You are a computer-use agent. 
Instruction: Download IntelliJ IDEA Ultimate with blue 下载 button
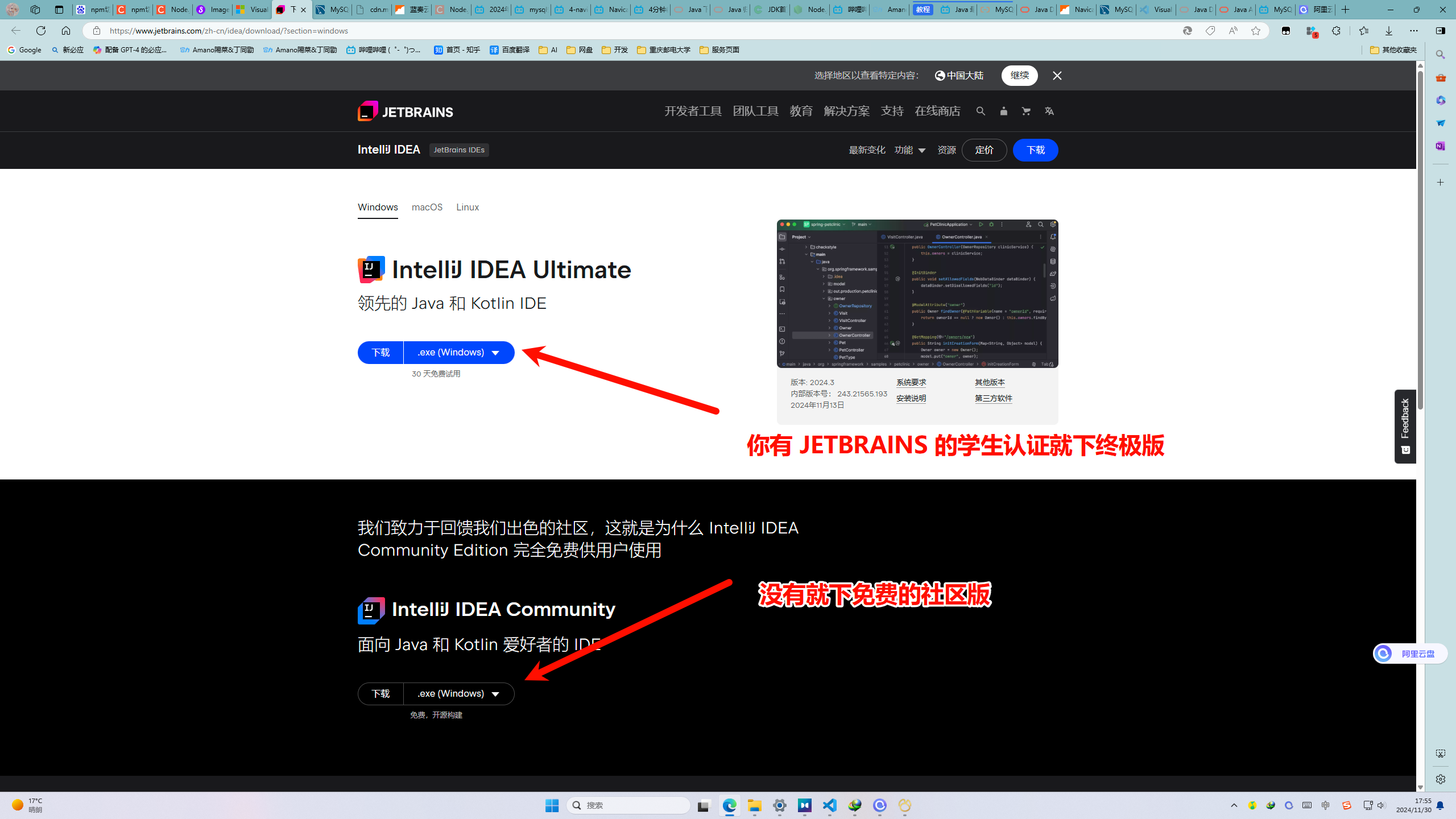click(x=380, y=353)
